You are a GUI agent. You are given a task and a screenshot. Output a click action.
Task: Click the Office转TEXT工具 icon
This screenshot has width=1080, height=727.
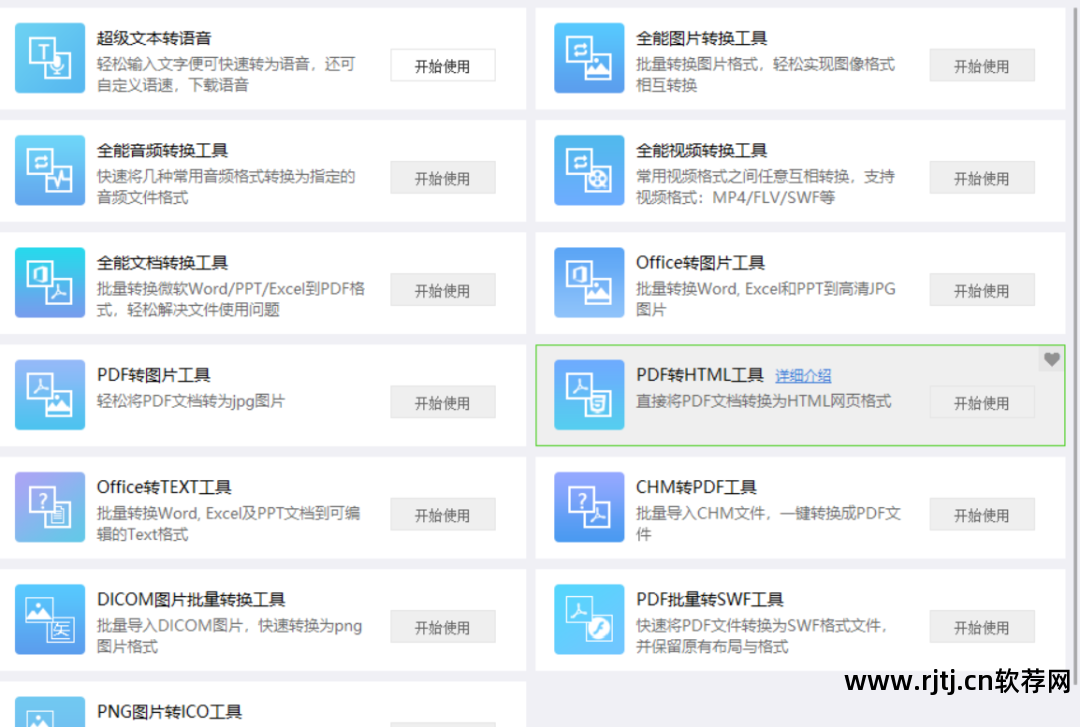[50, 507]
